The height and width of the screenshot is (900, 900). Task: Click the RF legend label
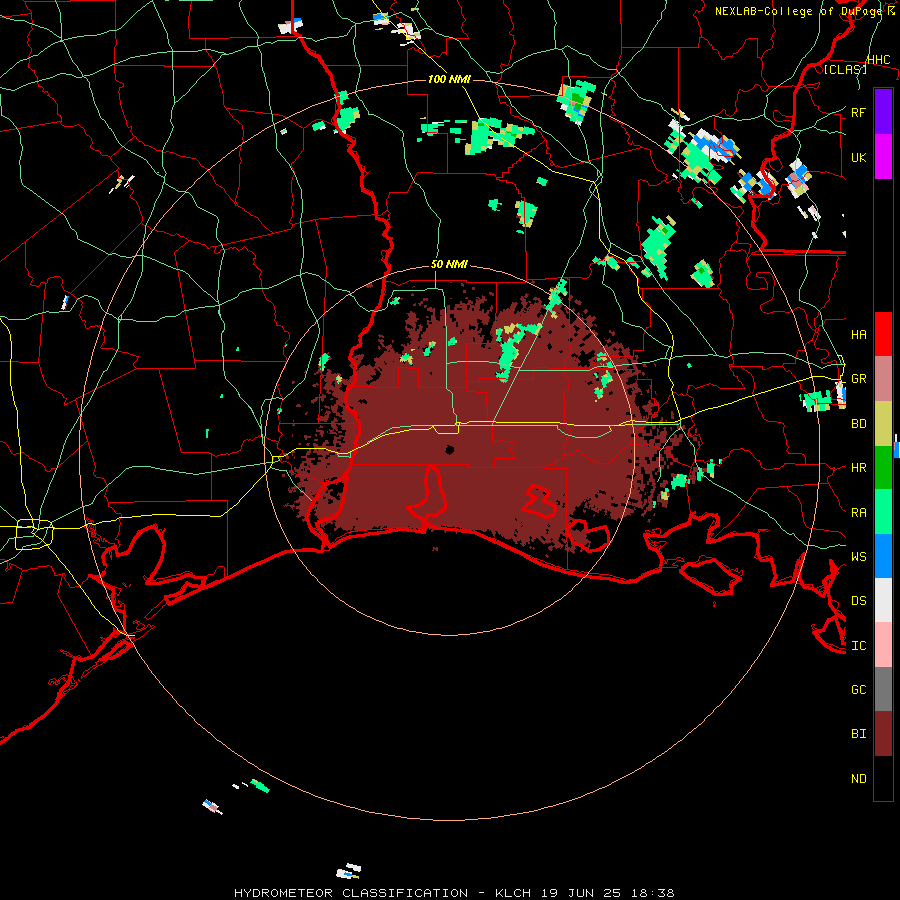[x=858, y=112]
